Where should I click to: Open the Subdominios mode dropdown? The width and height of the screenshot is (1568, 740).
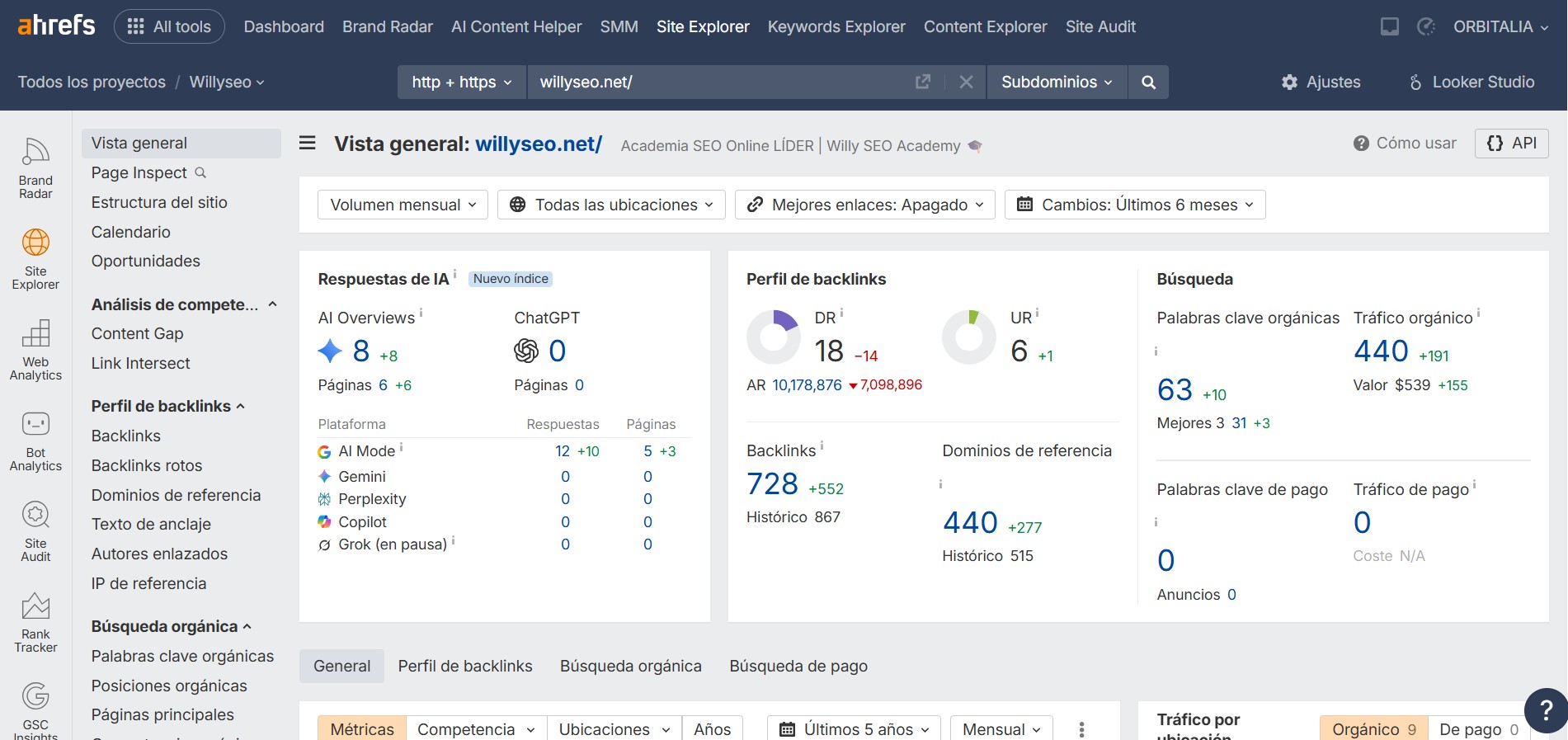[1057, 82]
